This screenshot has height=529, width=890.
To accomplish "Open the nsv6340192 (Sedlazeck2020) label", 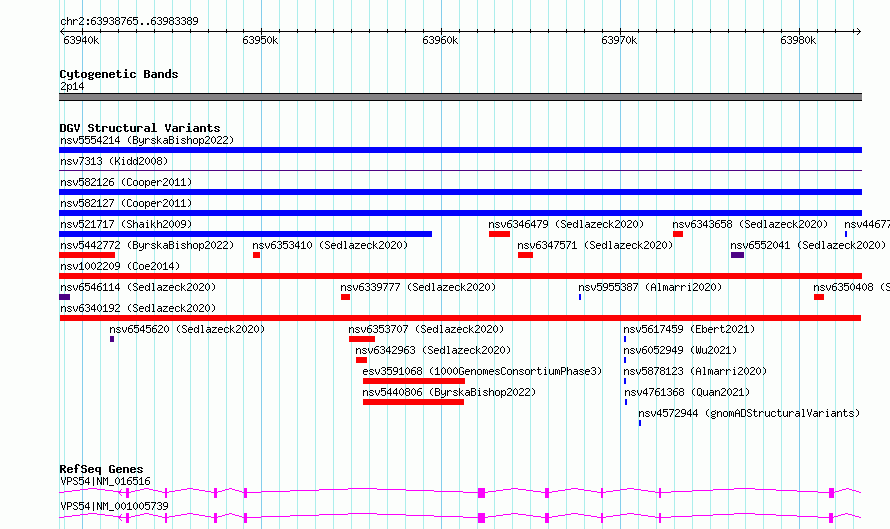I will coord(138,308).
